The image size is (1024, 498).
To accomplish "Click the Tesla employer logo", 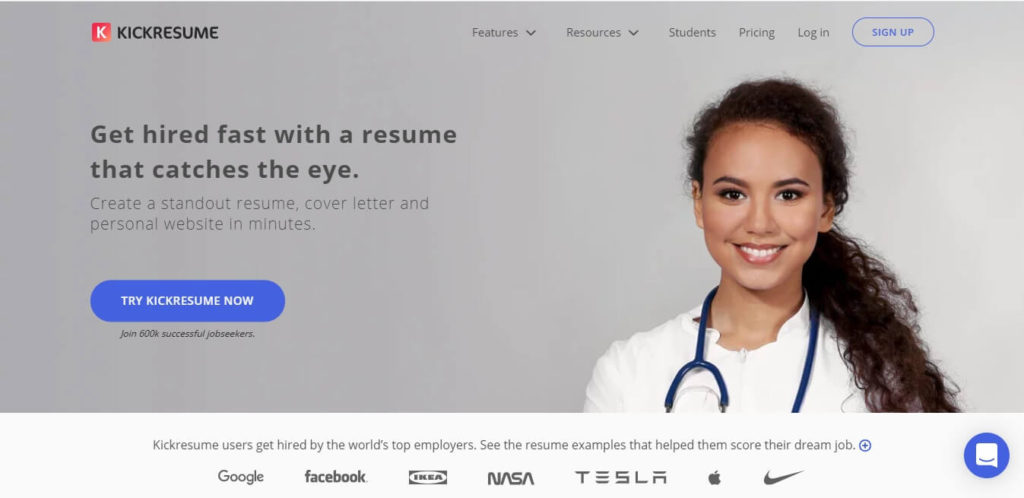I will click(620, 477).
